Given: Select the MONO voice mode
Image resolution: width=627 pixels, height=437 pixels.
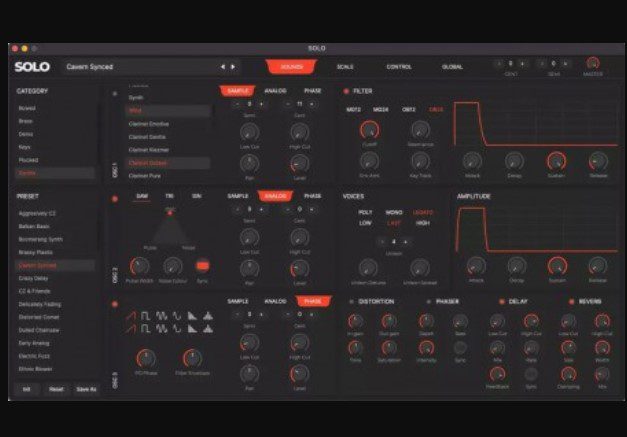Looking at the screenshot, I should coord(394,212).
